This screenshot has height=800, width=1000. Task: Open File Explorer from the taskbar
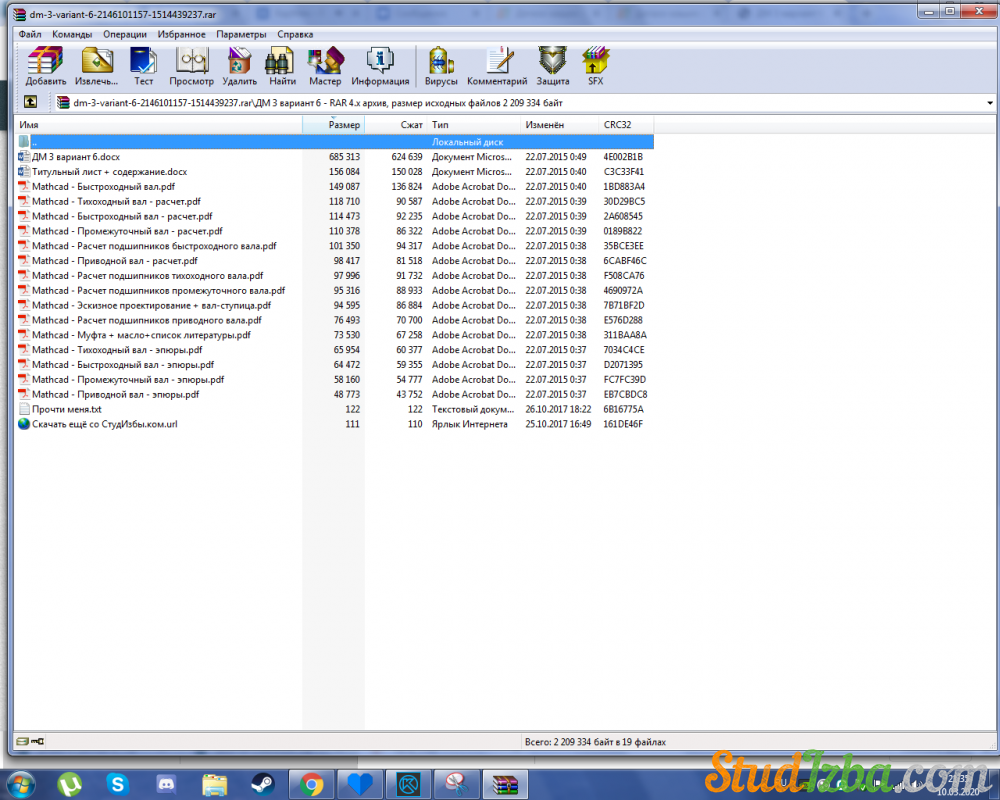[x=214, y=784]
